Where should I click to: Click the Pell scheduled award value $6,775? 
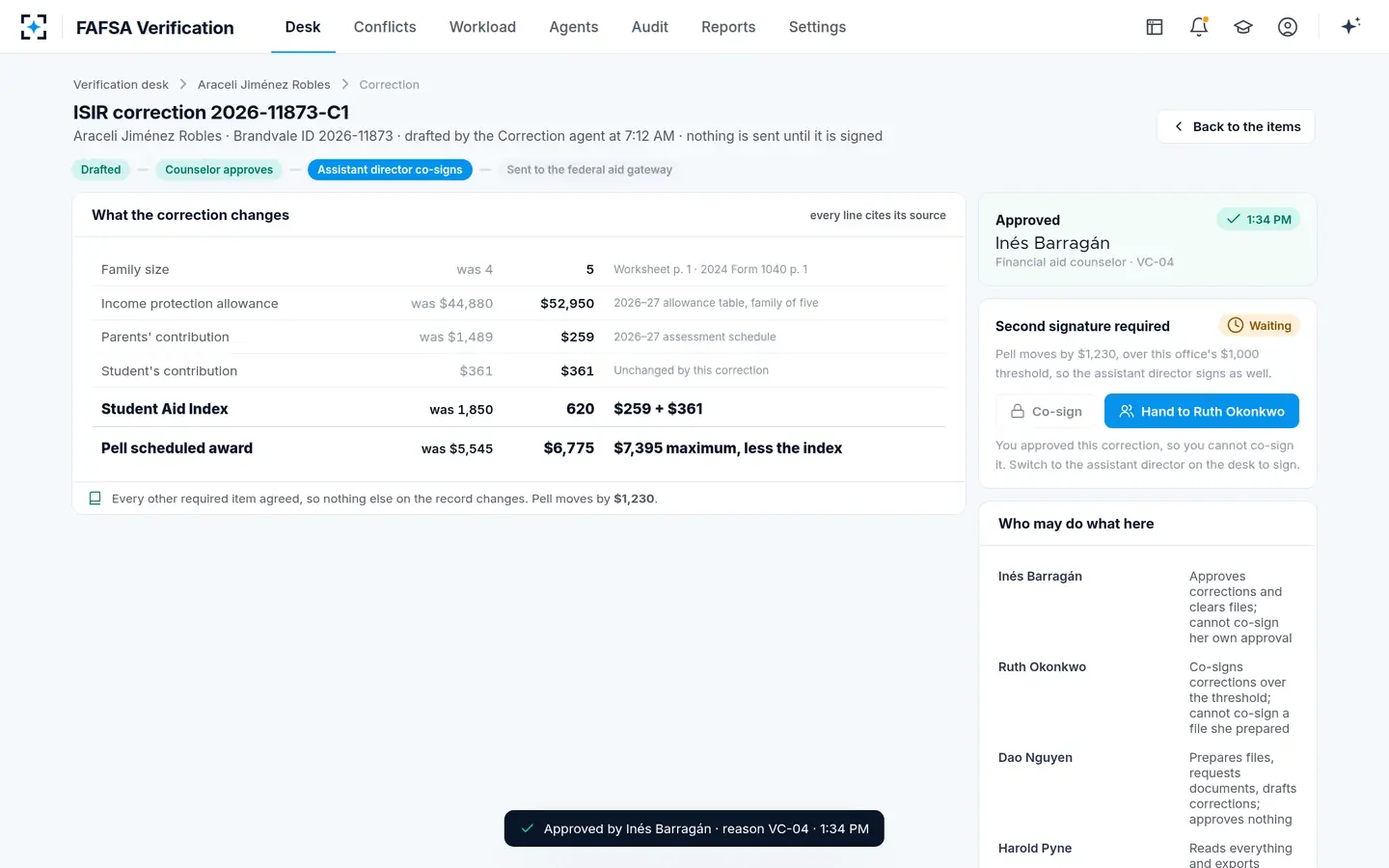pyautogui.click(x=569, y=448)
